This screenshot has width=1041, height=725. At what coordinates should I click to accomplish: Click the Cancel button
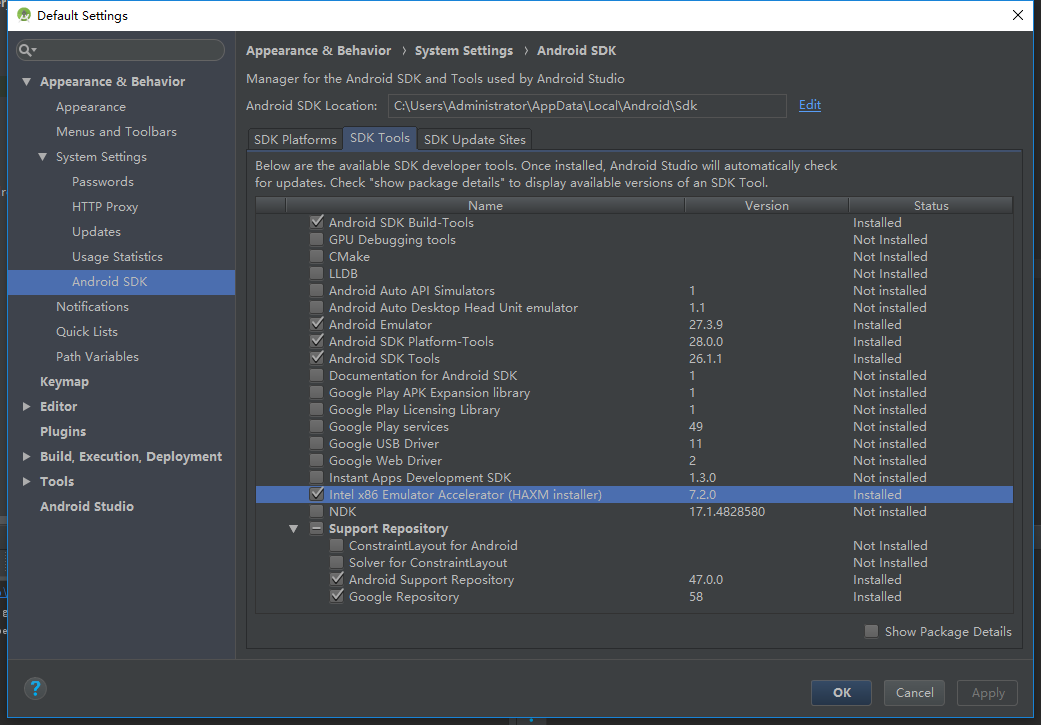[914, 692]
